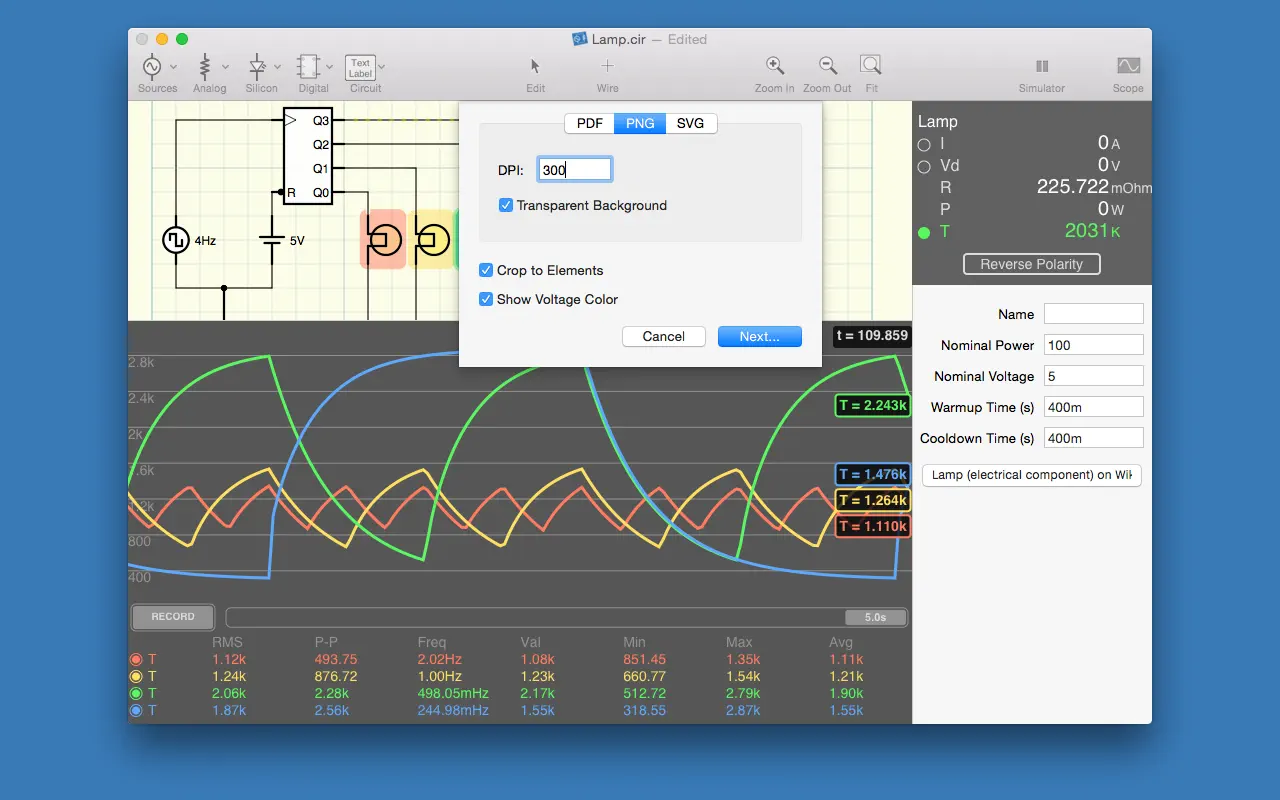Viewport: 1280px width, 800px height.
Task: Expand the Analog dropdown arrow
Action: tap(226, 67)
